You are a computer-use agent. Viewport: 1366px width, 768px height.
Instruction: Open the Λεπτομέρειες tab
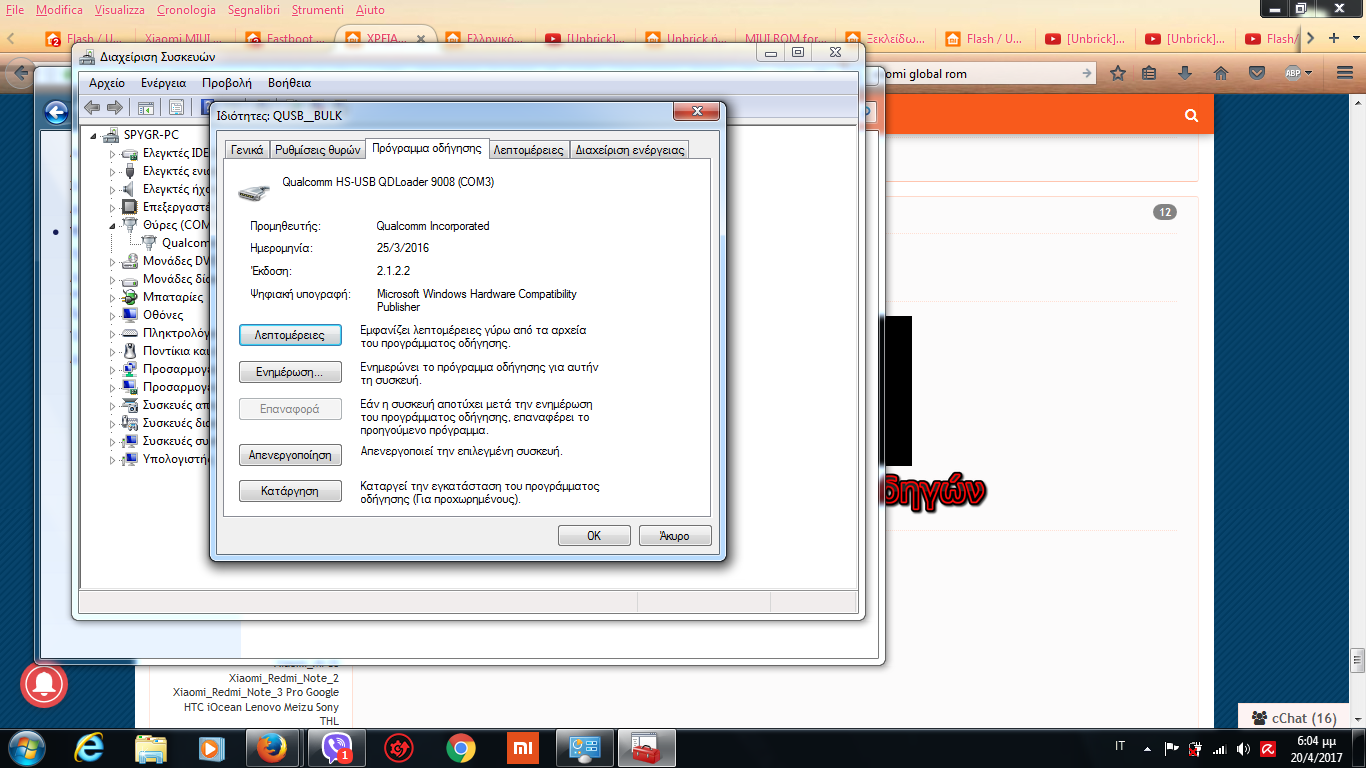coord(529,150)
